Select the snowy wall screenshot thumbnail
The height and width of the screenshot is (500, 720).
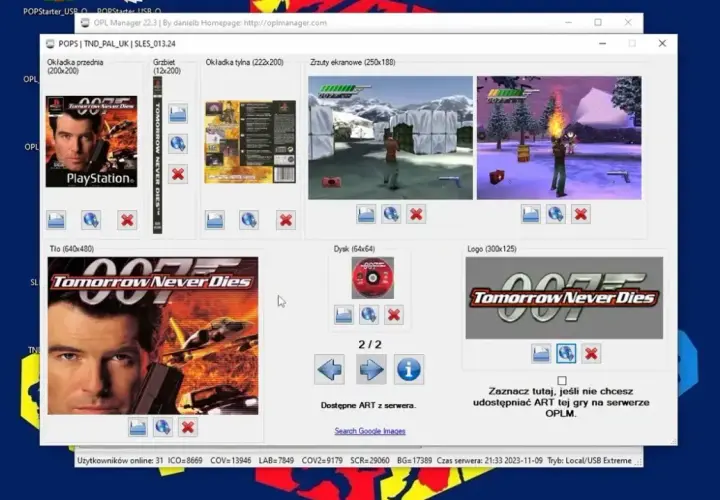(x=390, y=138)
